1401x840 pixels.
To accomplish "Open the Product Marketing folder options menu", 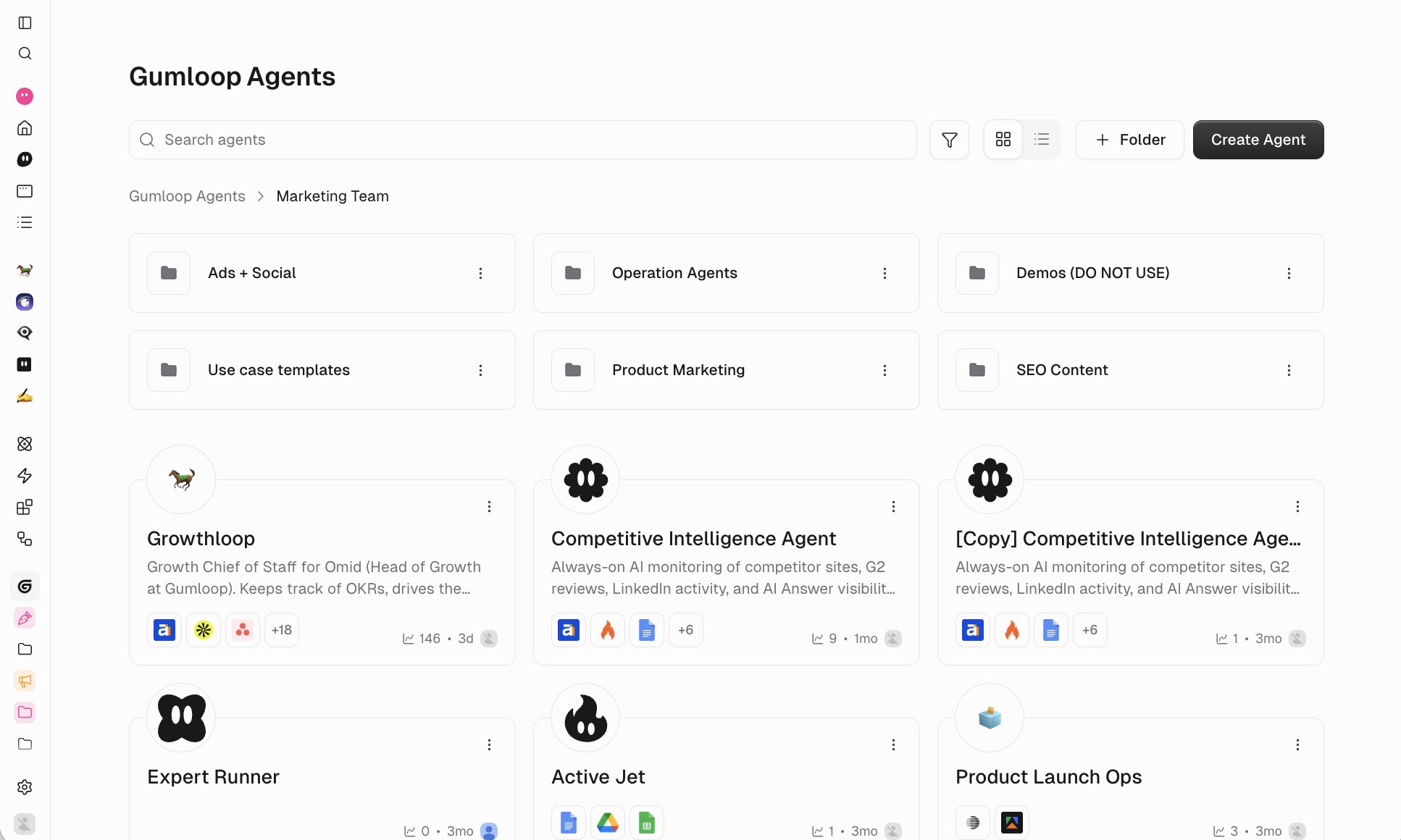I will click(884, 370).
